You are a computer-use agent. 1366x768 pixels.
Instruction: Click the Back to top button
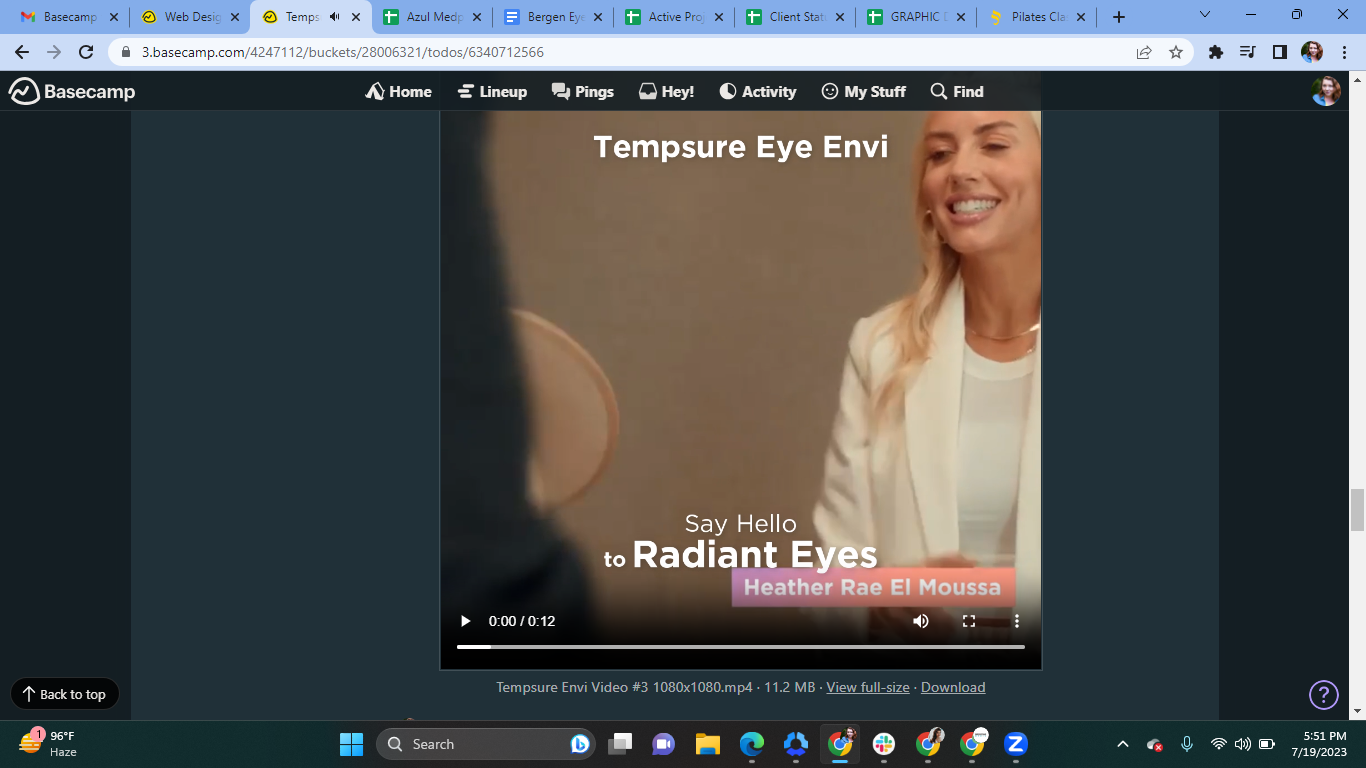65,694
